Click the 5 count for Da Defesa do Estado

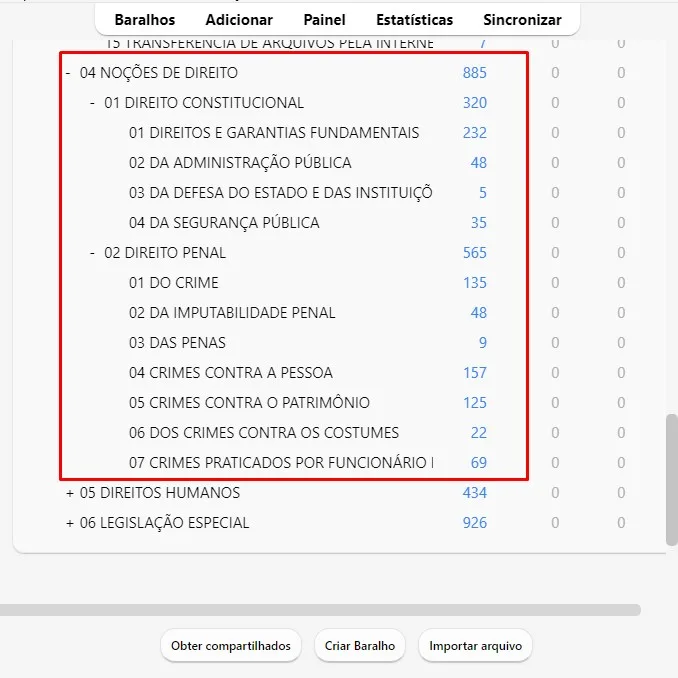[483, 193]
